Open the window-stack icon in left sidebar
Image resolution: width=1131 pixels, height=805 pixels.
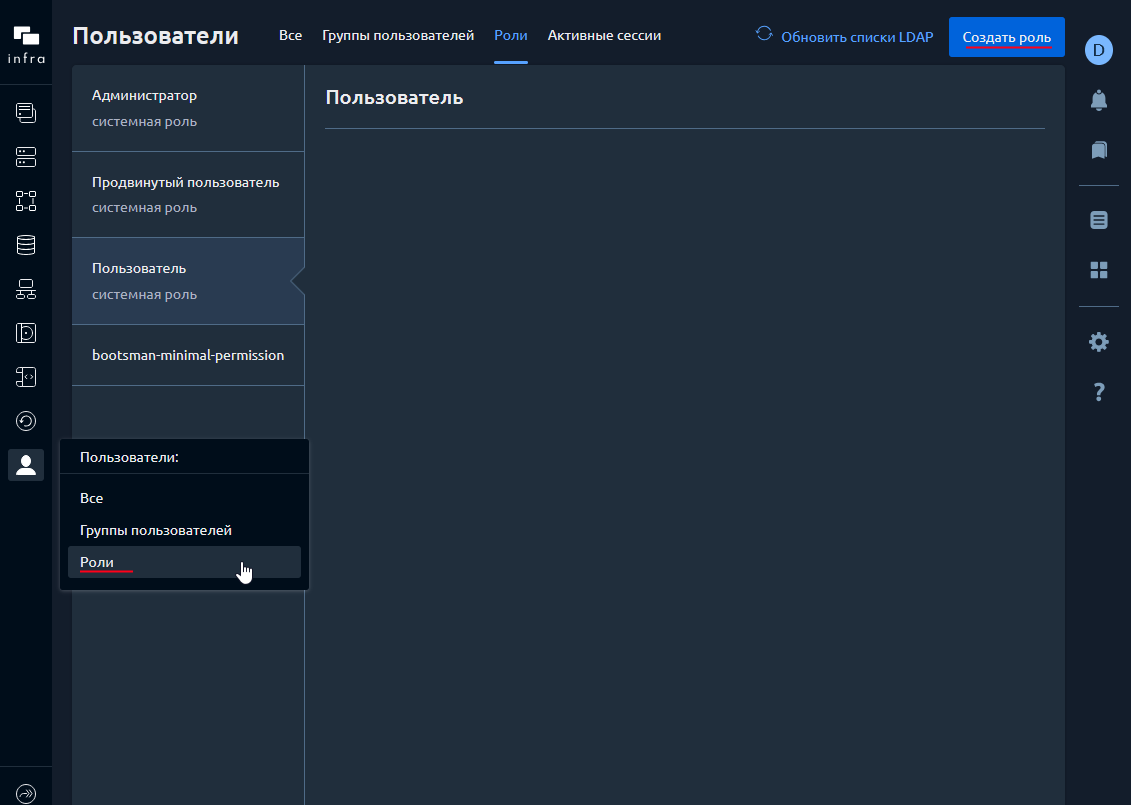tap(26, 113)
